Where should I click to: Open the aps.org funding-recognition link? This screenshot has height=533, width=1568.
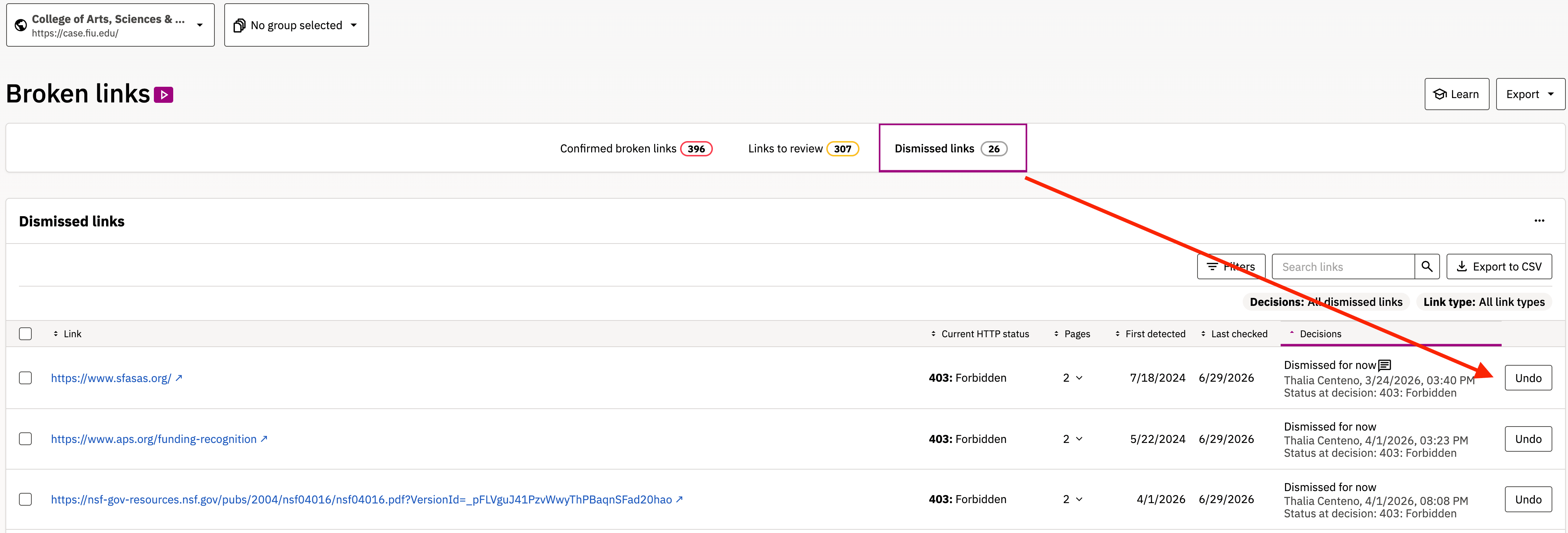pyautogui.click(x=154, y=439)
